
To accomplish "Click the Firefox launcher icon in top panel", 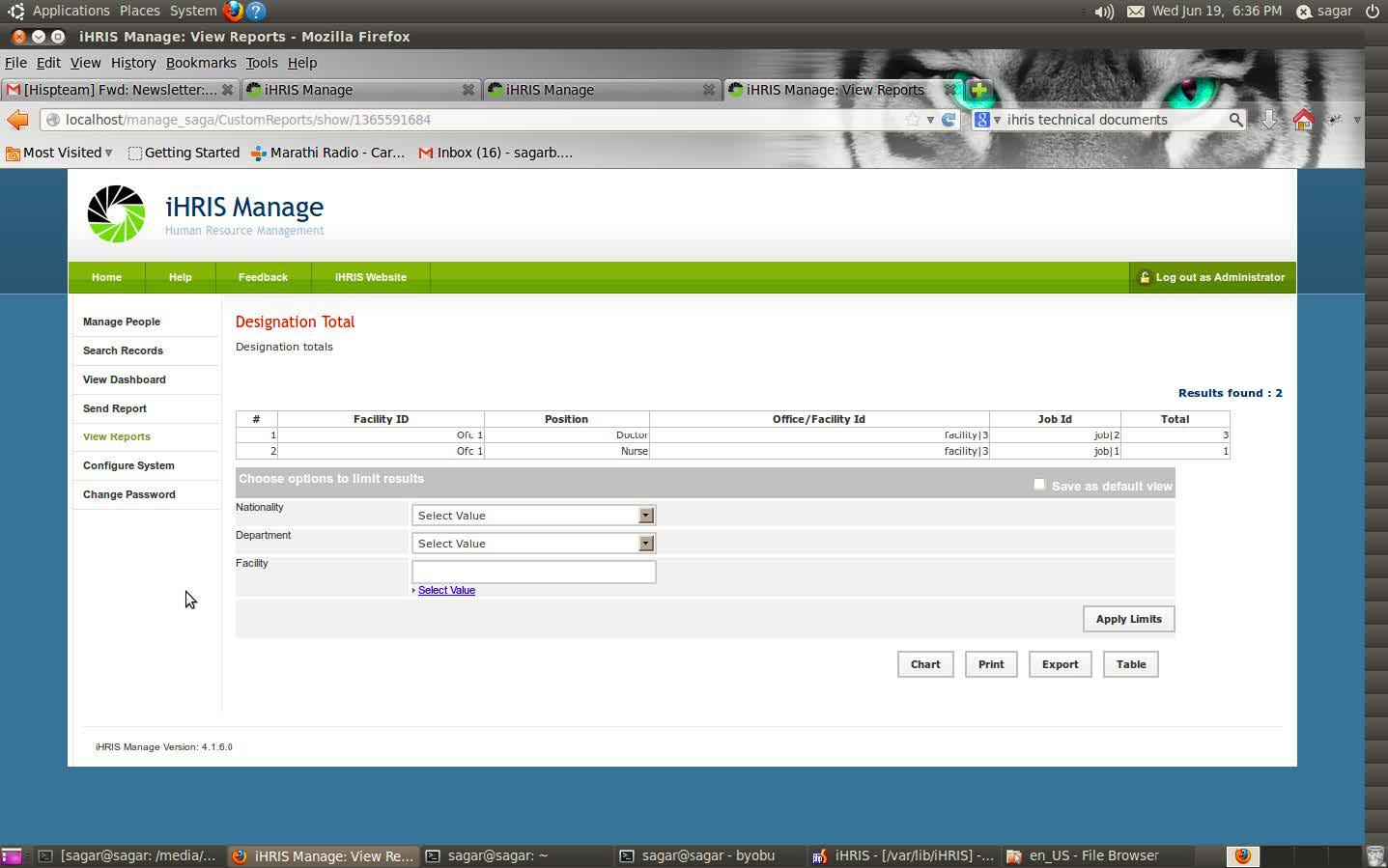I will tap(233, 11).
